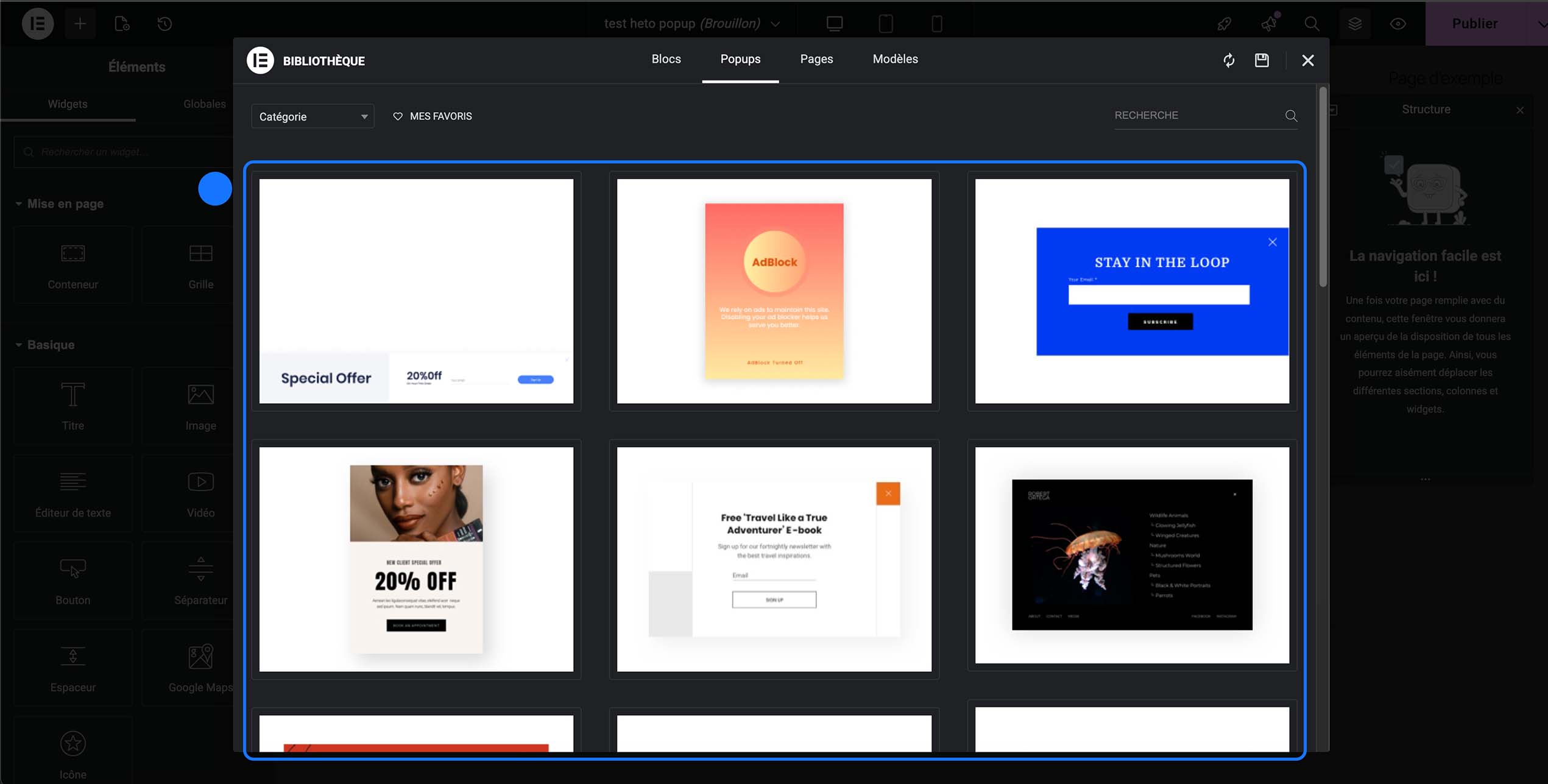Open the Modèles tab
Screen dimensions: 1548x784
coord(895,59)
